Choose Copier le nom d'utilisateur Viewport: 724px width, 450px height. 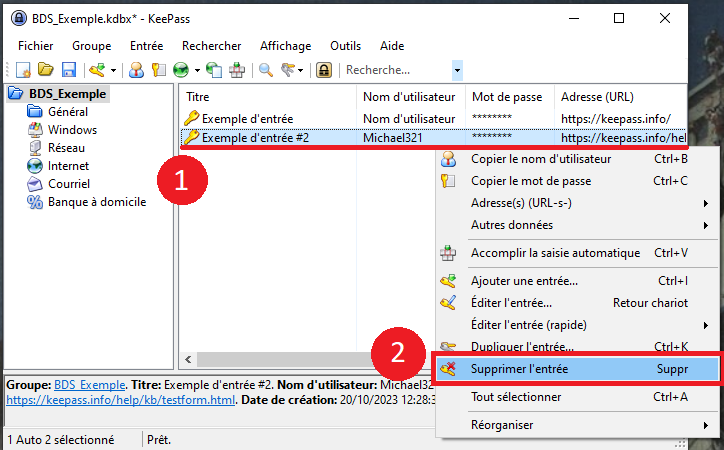tap(577, 159)
